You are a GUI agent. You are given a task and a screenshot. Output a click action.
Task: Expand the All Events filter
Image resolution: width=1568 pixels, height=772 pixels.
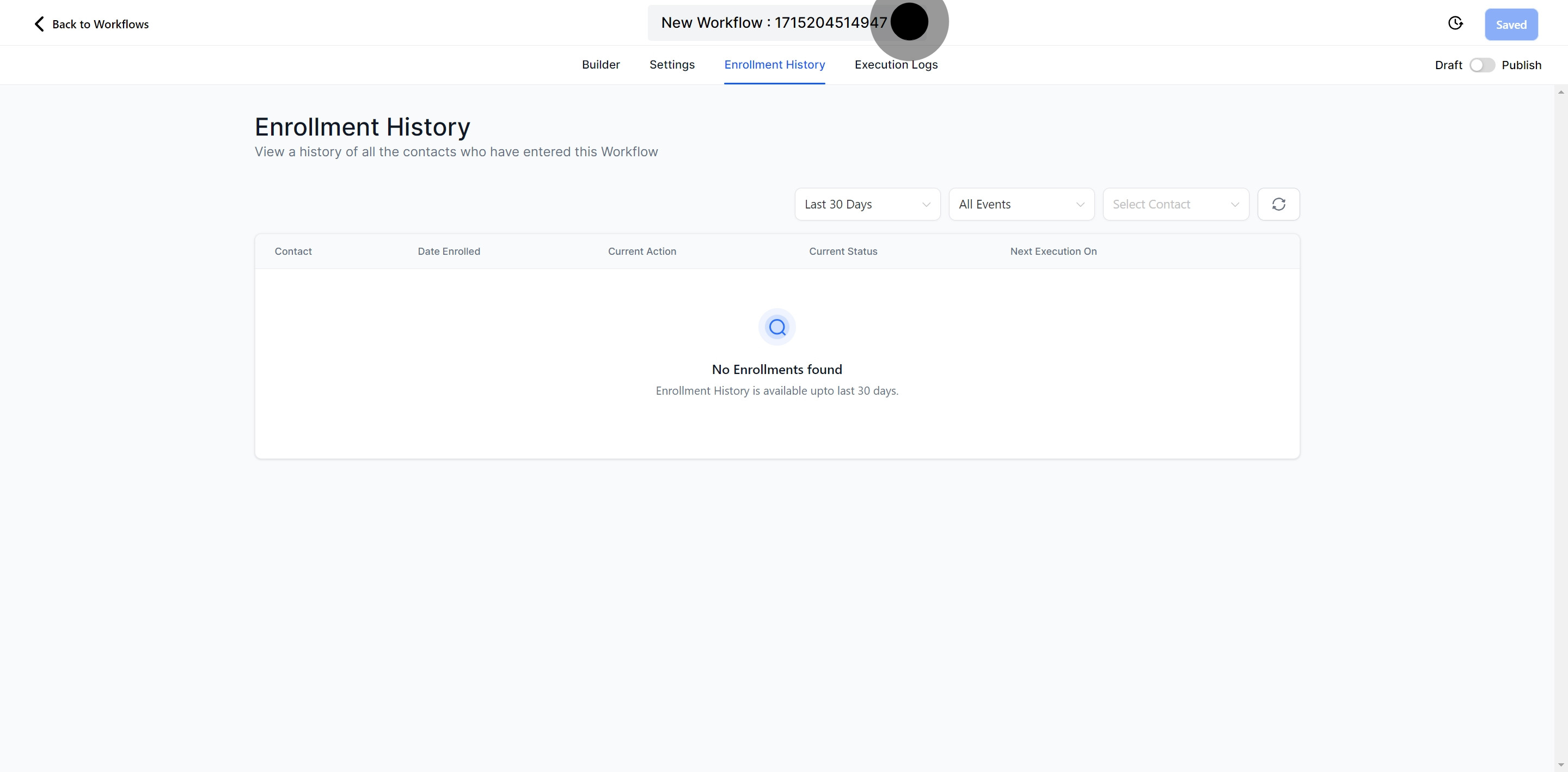tap(1010, 205)
